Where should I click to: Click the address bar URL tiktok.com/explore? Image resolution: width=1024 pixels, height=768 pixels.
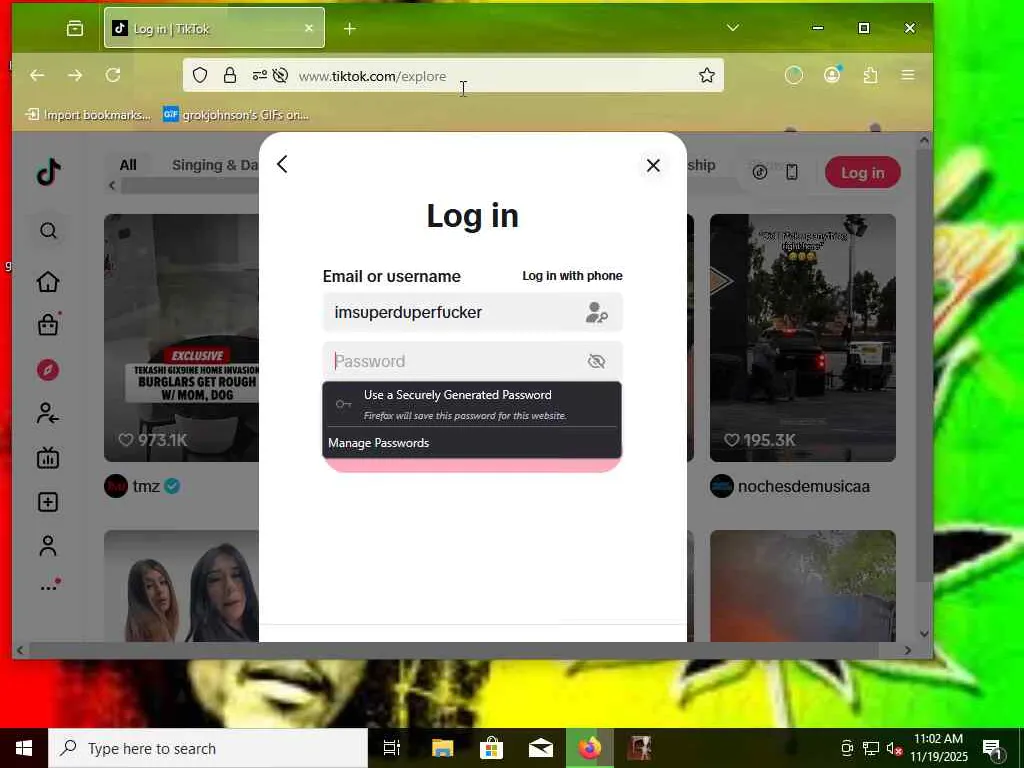tap(372, 76)
